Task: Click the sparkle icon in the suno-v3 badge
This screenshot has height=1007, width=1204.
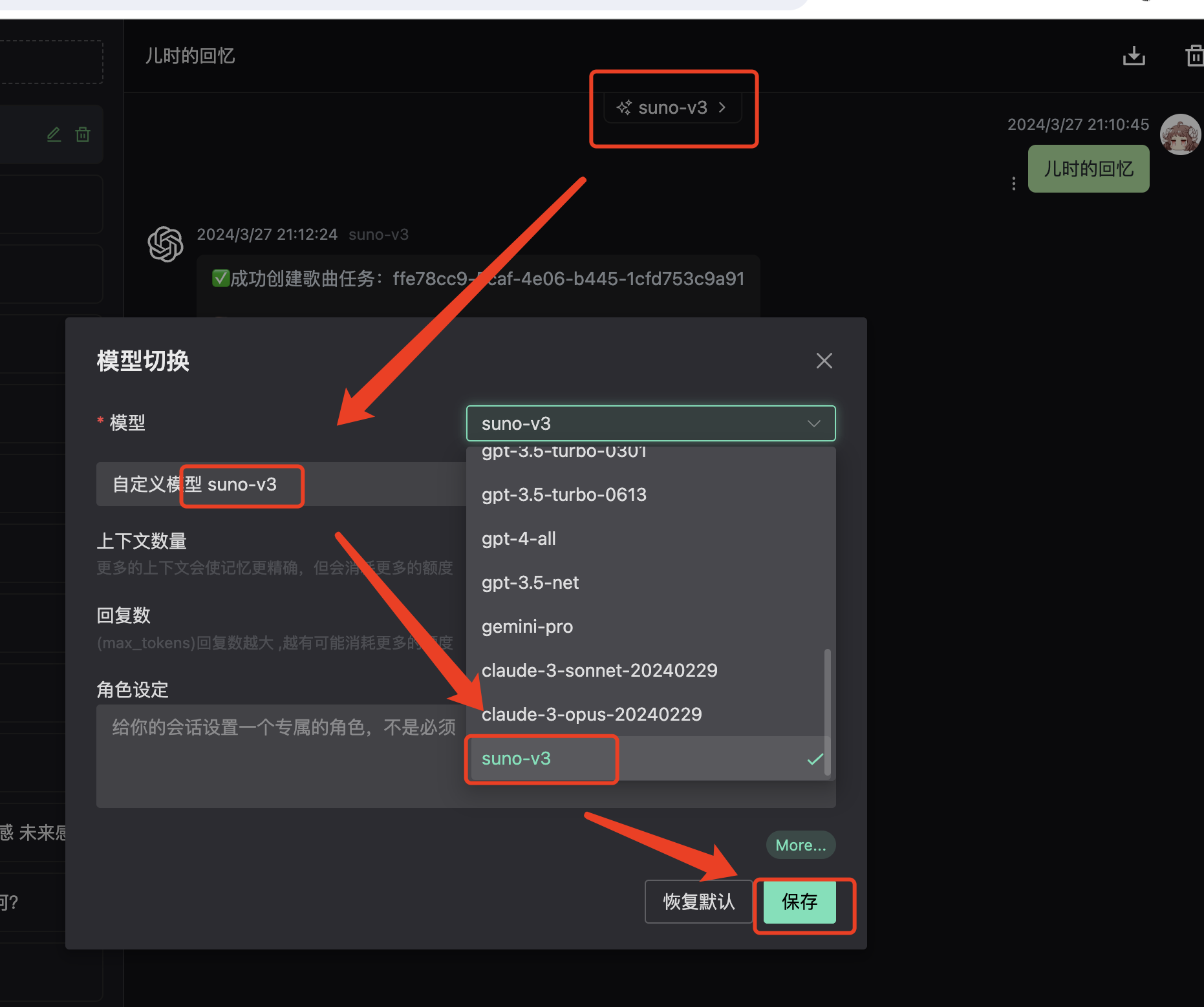Action: tap(623, 107)
